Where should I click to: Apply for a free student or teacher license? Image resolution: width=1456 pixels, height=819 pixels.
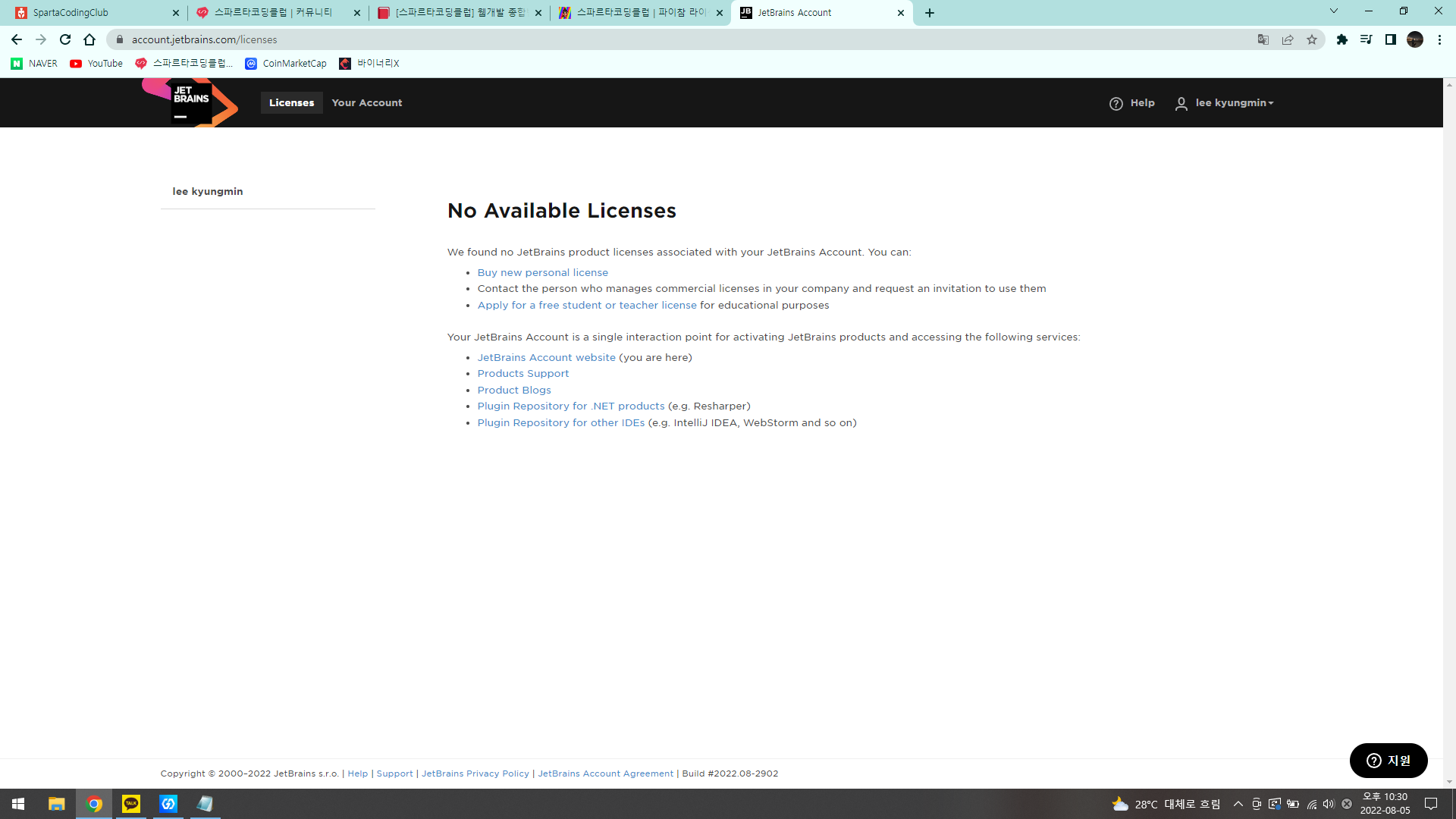coord(587,306)
